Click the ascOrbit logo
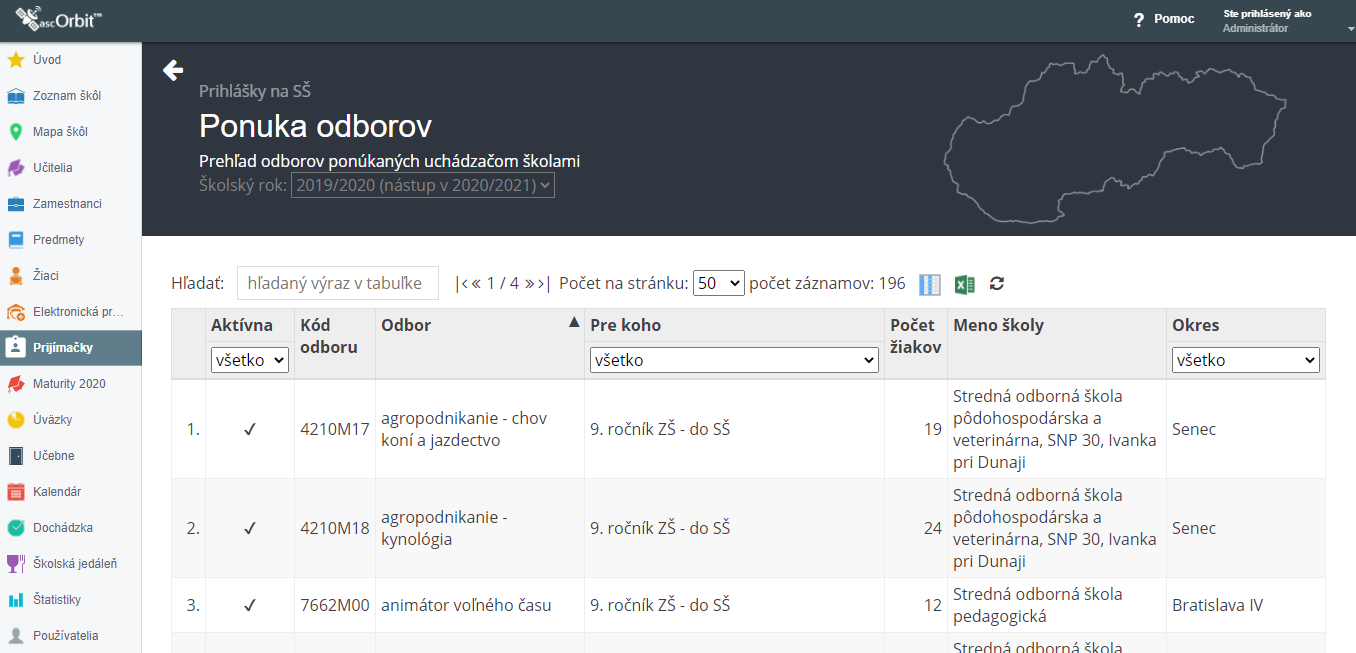The width and height of the screenshot is (1356, 653). (58, 18)
